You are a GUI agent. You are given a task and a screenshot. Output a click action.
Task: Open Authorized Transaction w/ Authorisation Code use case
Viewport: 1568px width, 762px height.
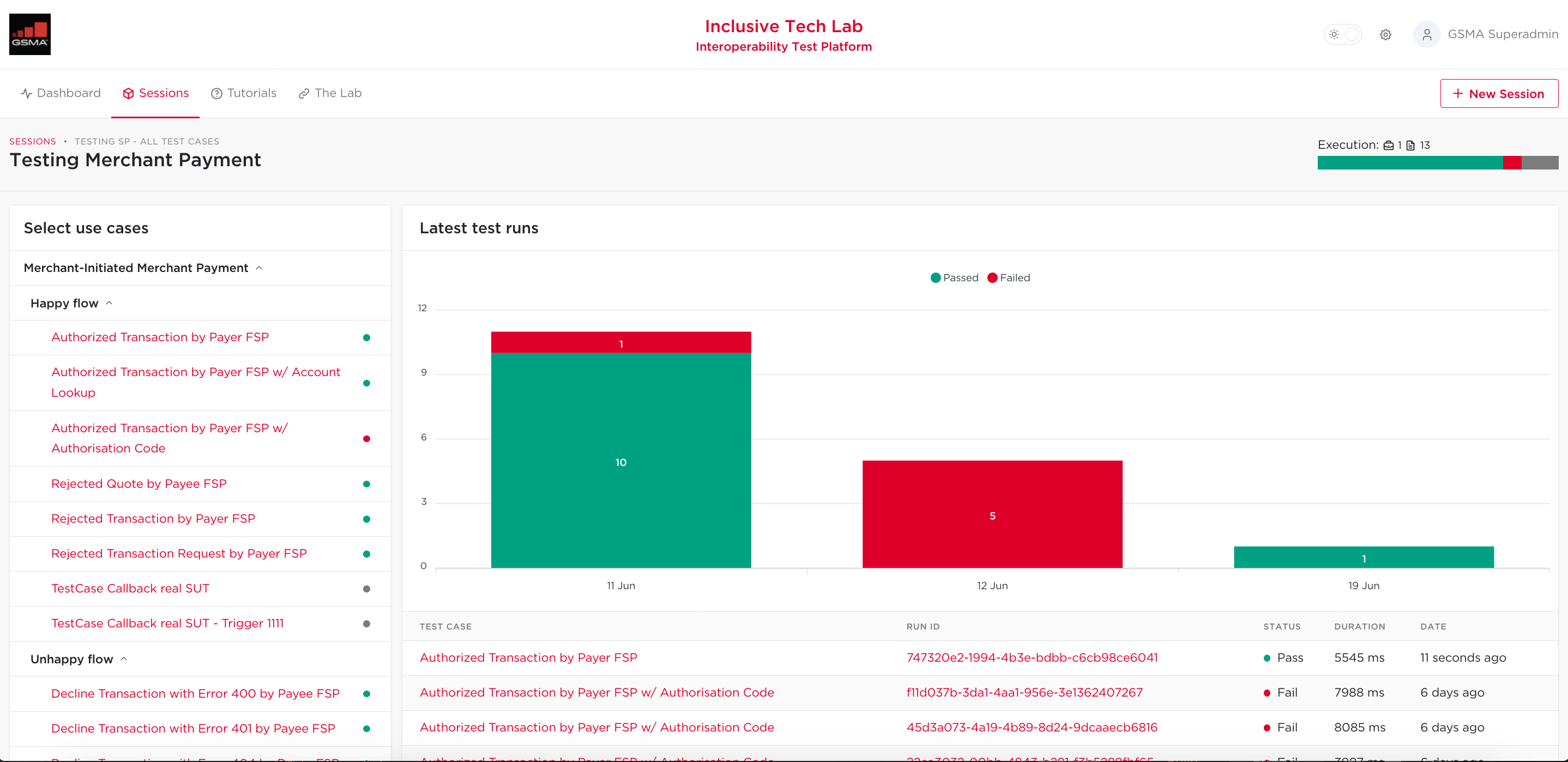coord(170,438)
